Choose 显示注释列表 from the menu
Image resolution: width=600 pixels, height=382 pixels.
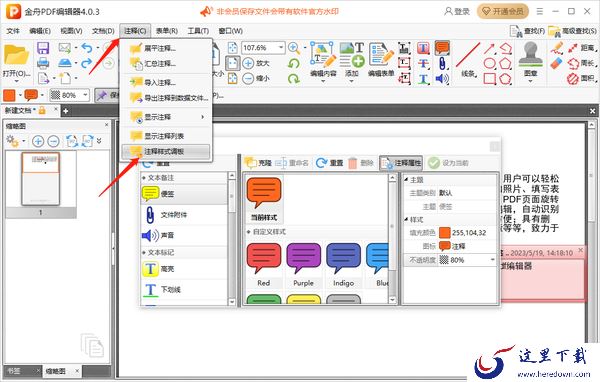166,136
